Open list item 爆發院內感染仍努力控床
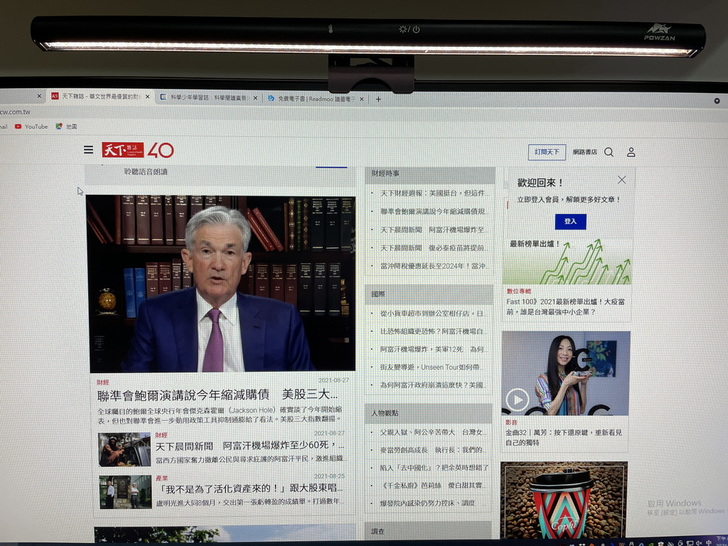This screenshot has width=728, height=546. pyautogui.click(x=427, y=503)
